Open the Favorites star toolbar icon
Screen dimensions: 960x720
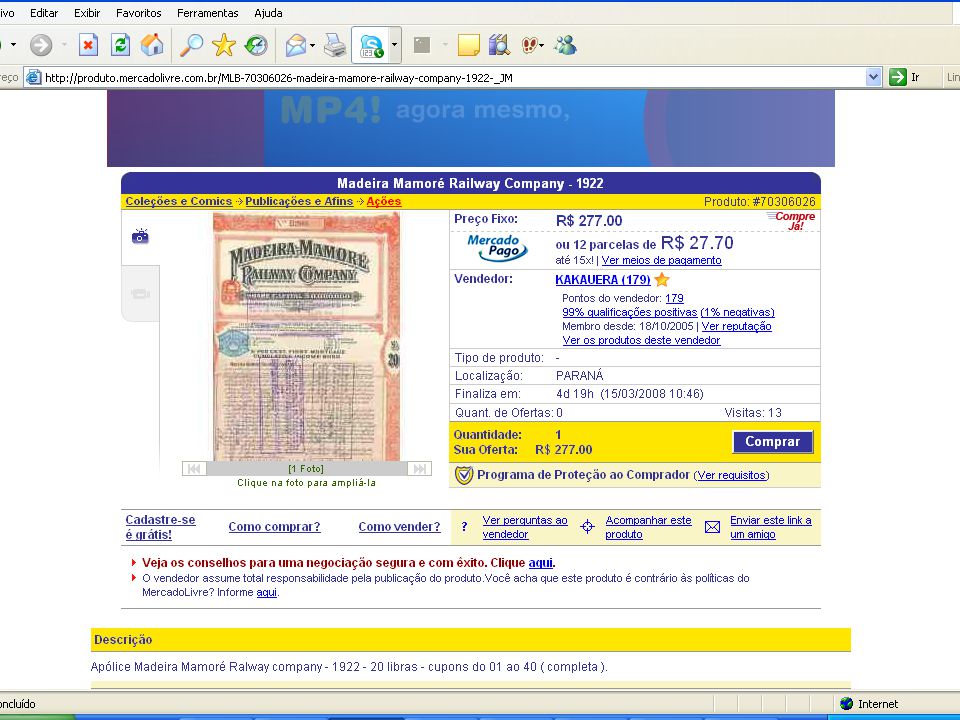(223, 45)
